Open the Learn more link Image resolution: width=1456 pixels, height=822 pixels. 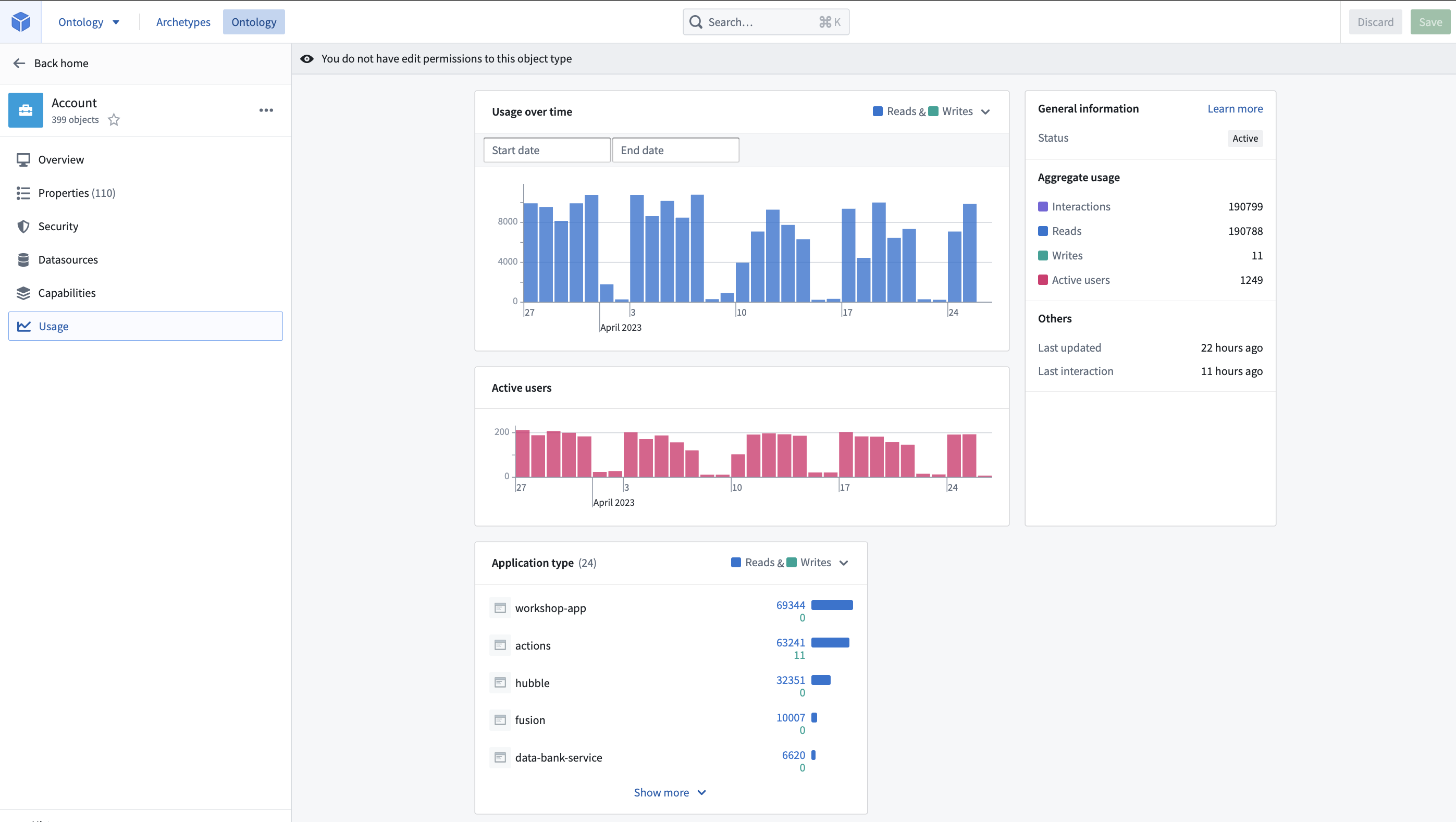click(x=1235, y=108)
